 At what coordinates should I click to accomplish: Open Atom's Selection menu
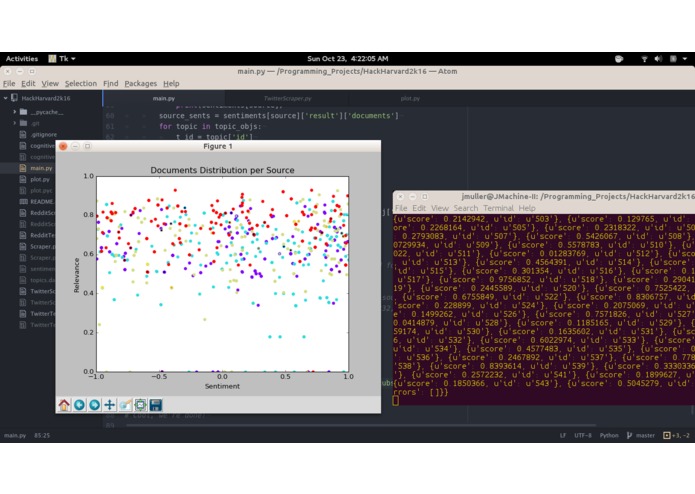81,83
